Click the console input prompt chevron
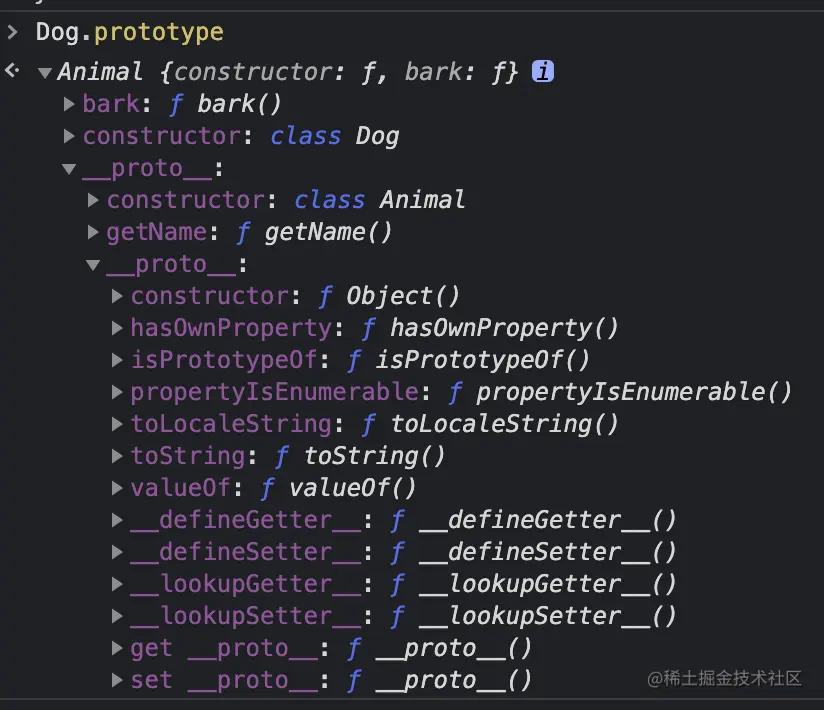 [12, 32]
